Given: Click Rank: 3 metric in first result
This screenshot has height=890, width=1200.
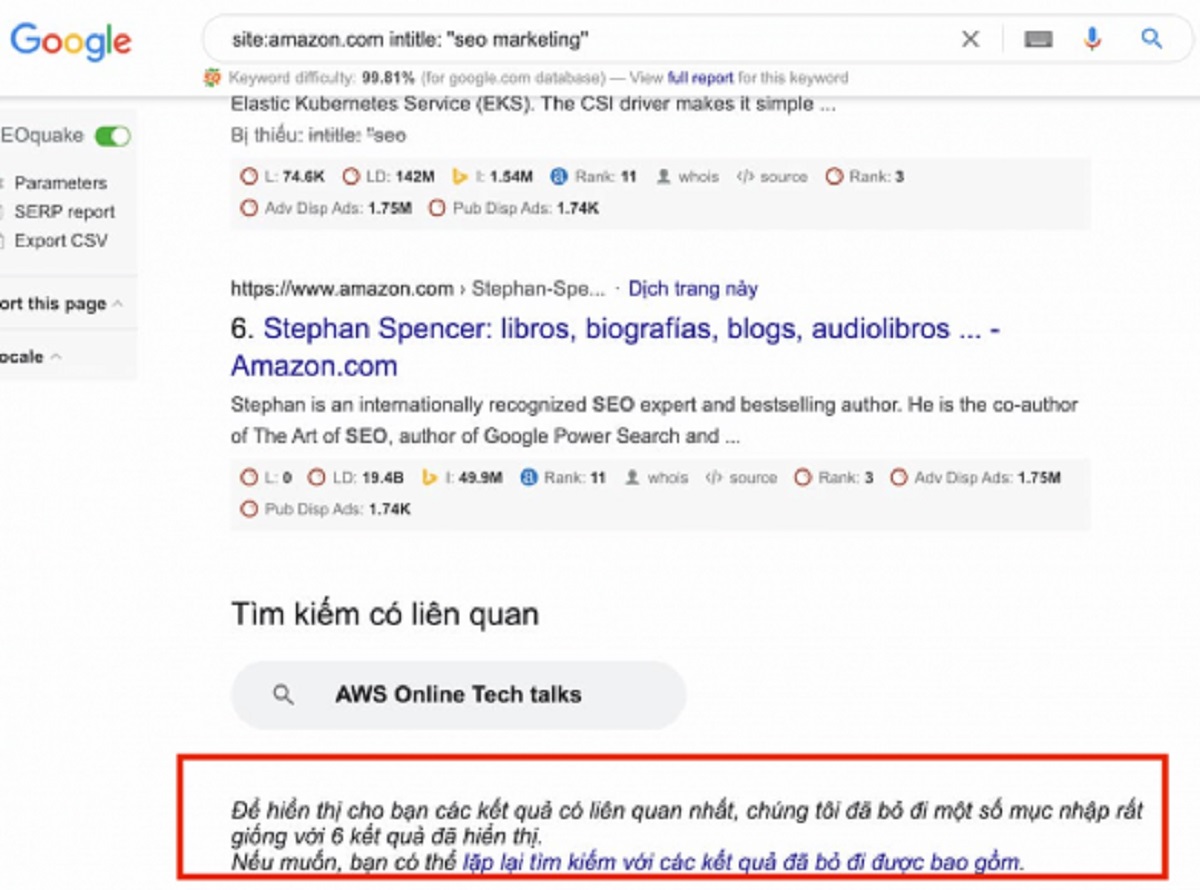Looking at the screenshot, I should [864, 176].
